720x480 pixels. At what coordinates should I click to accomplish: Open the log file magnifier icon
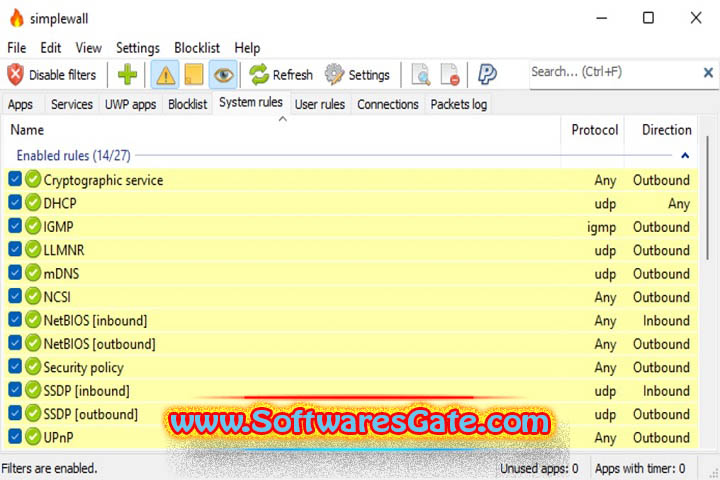point(421,74)
